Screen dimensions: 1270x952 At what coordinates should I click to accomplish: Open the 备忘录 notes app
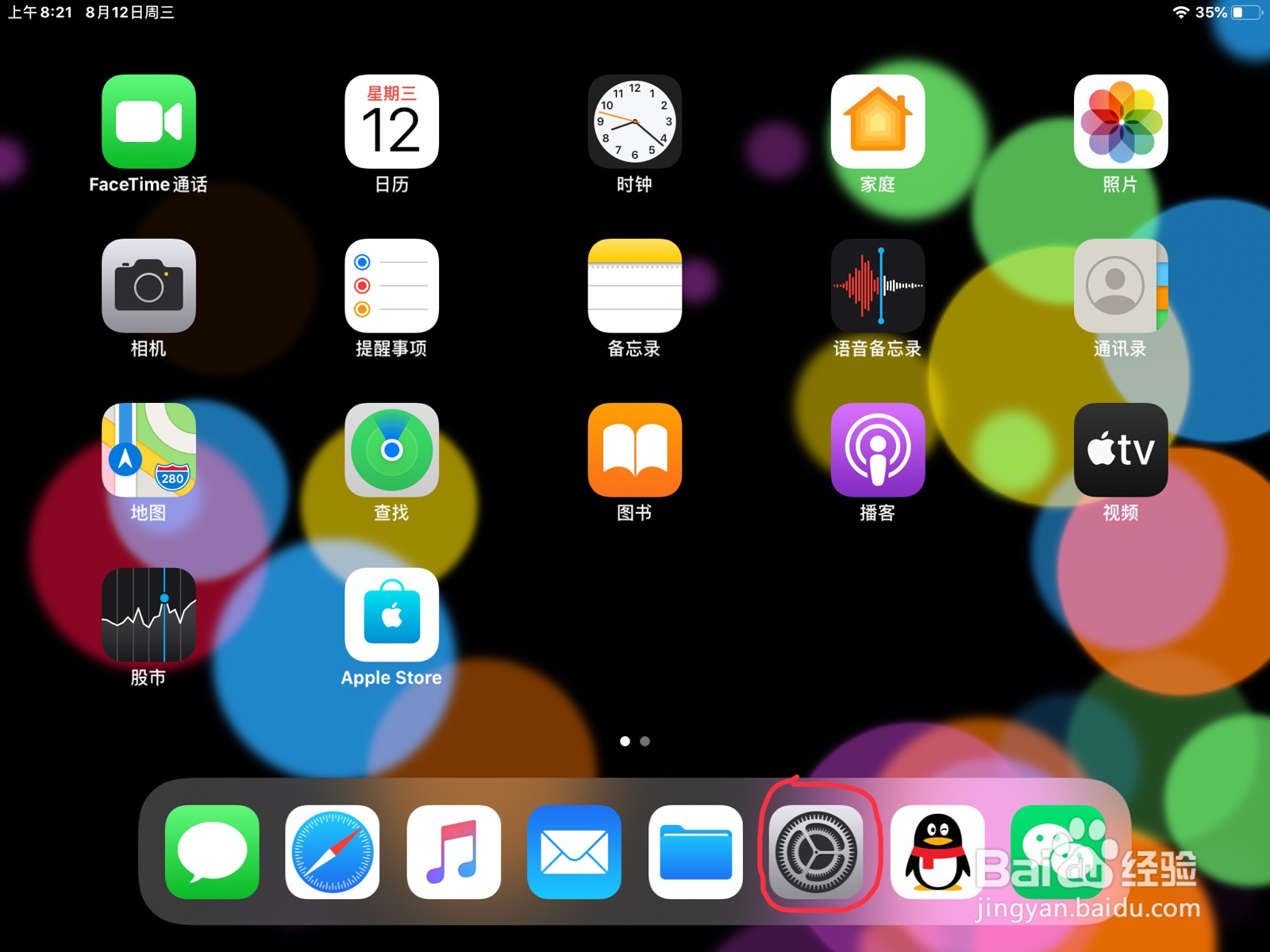(634, 287)
